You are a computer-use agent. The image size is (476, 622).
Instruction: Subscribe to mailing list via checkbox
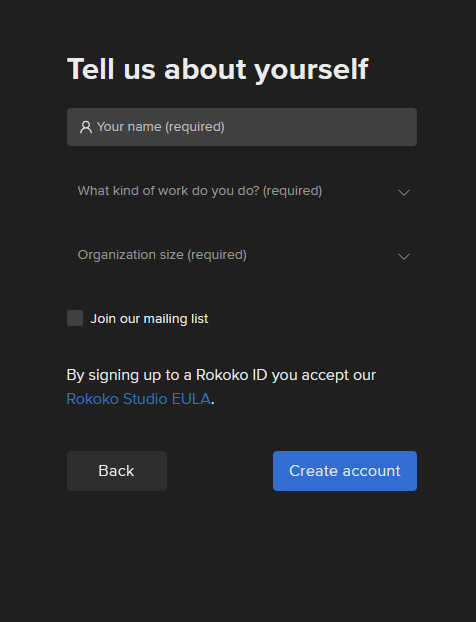(75, 318)
